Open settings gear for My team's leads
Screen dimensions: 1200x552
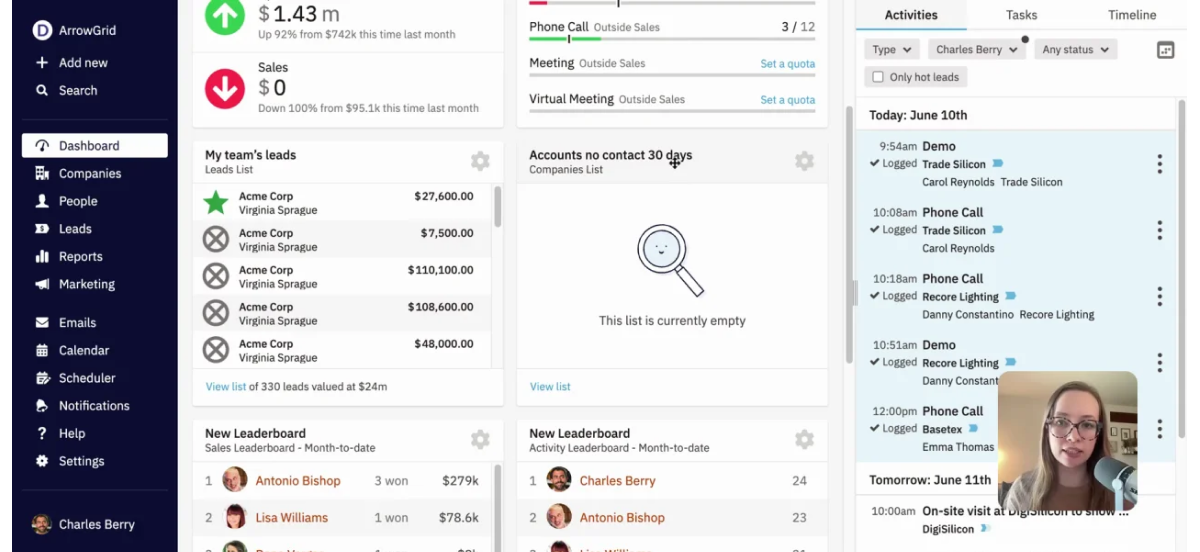click(480, 161)
